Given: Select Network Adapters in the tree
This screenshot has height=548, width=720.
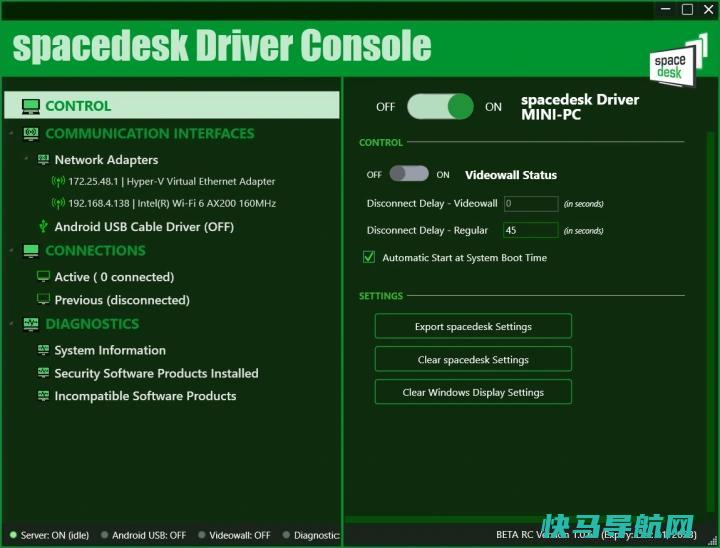Looking at the screenshot, I should (x=106, y=160).
